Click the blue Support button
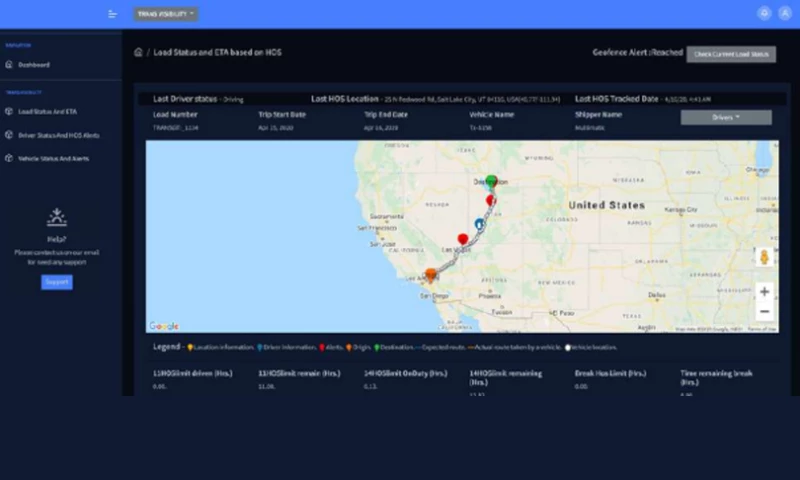The image size is (800, 480). click(x=57, y=282)
